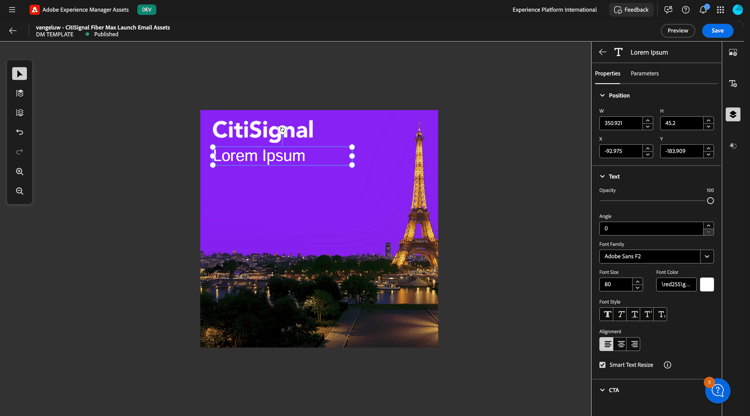Open the blue help chat bubble
Viewport: 750px width, 416px height.
point(717,391)
